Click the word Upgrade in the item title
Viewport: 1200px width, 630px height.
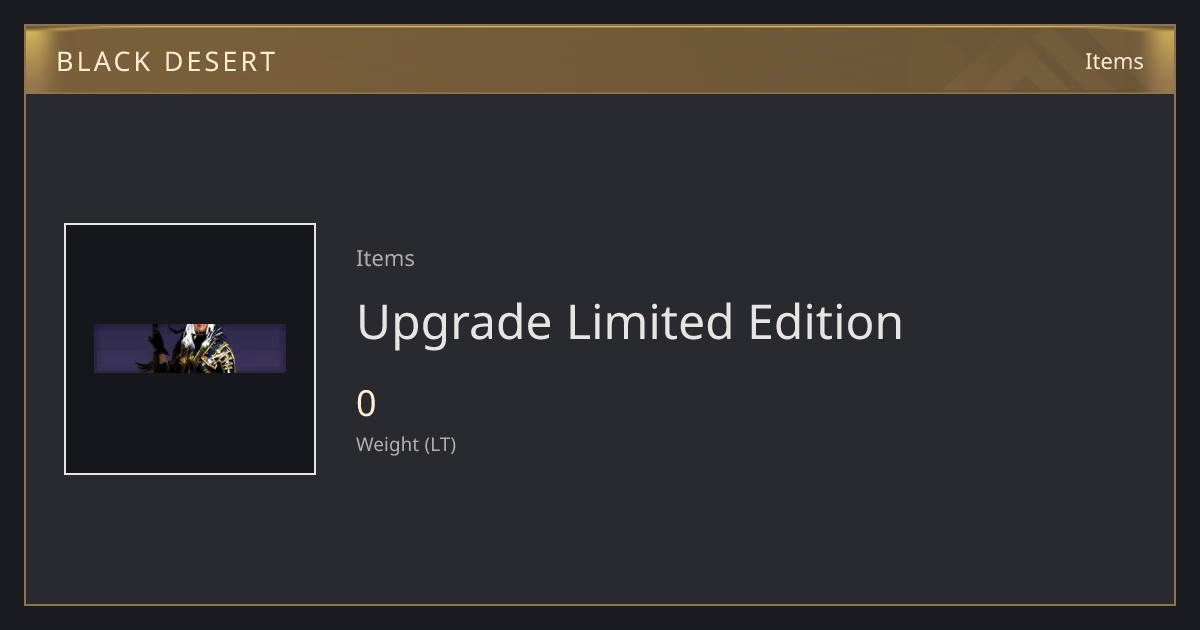454,325
